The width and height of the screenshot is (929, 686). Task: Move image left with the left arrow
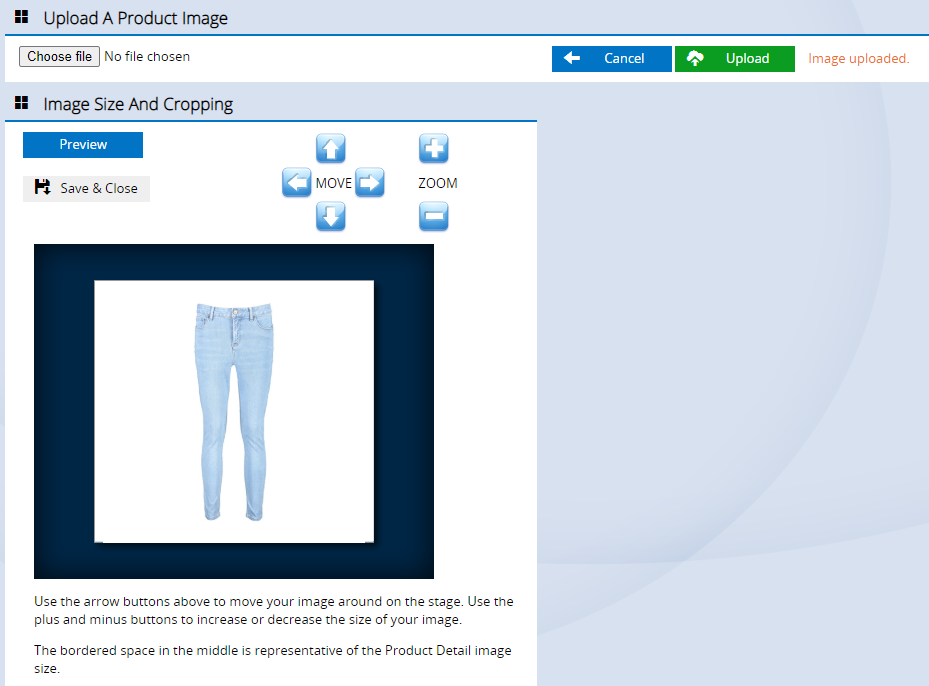297,182
